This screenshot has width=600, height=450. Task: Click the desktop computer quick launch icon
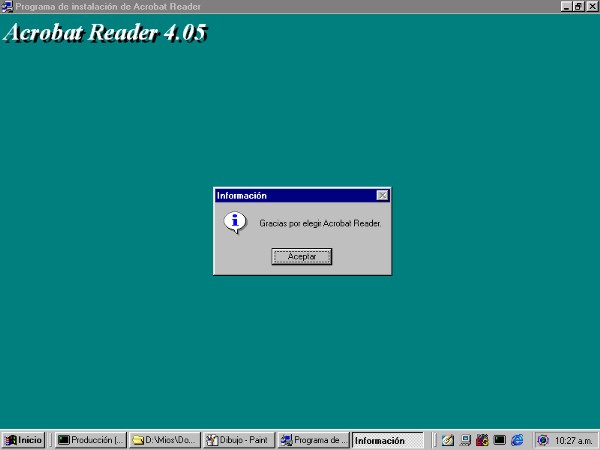[x=465, y=440]
